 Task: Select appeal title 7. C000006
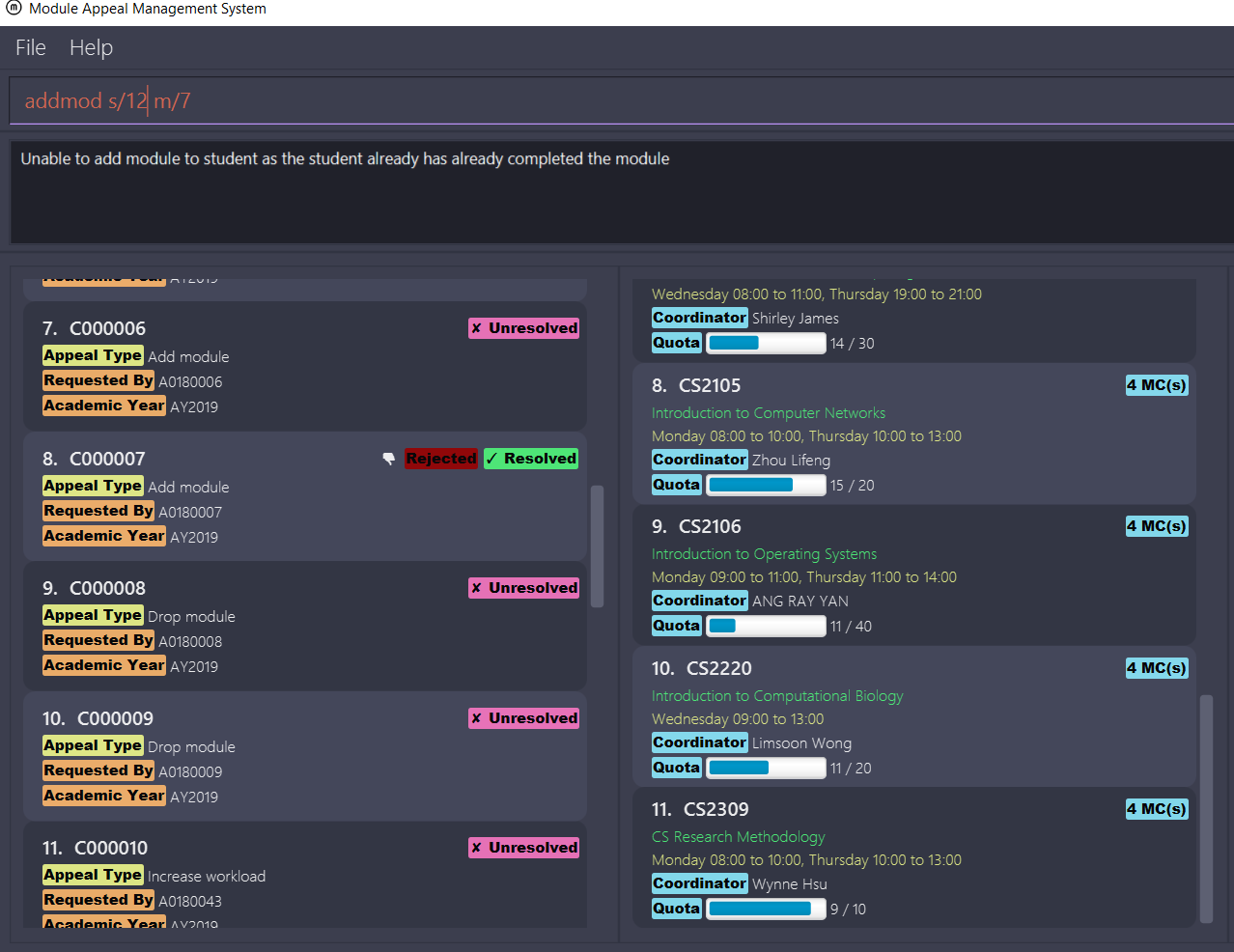[x=94, y=328]
